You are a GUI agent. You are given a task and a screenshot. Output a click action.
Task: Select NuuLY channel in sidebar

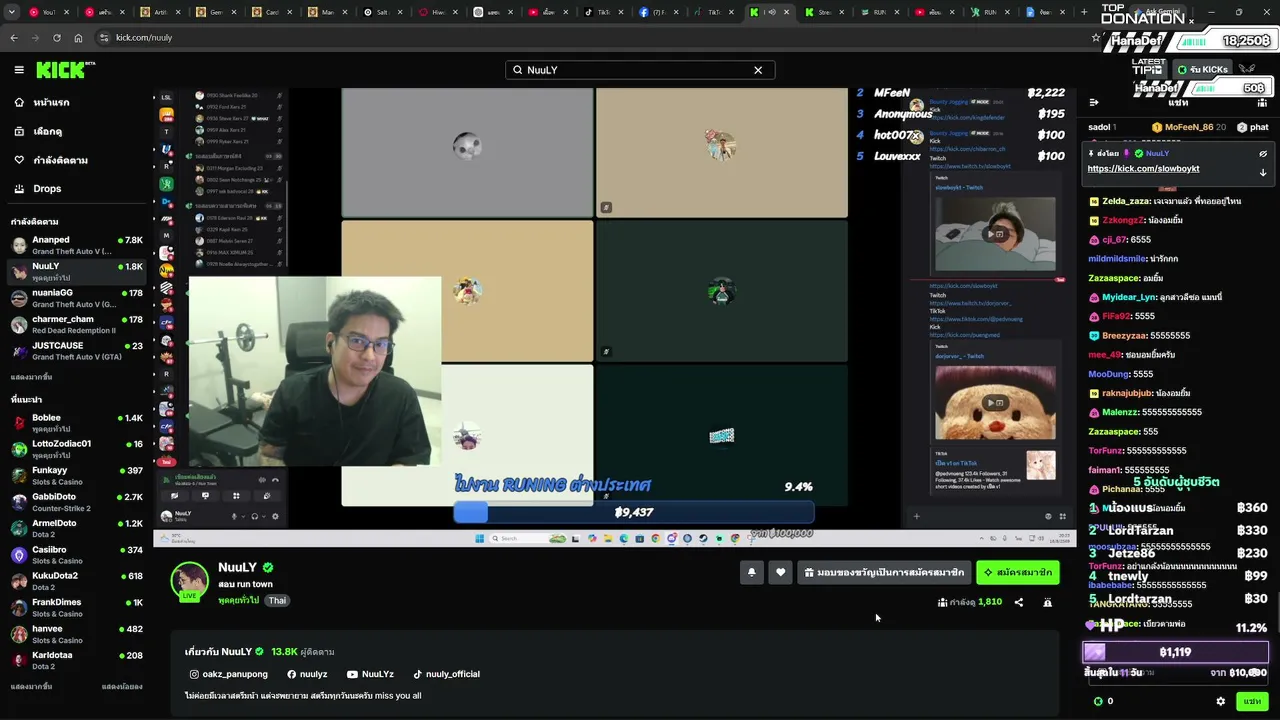pyautogui.click(x=77, y=272)
